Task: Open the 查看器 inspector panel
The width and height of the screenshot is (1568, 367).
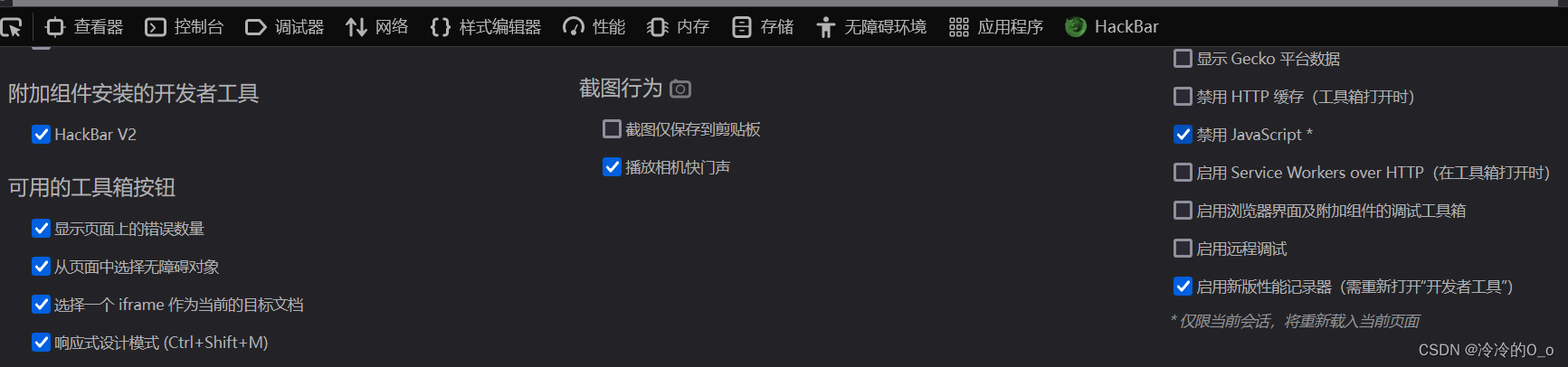Action: pyautogui.click(x=84, y=27)
